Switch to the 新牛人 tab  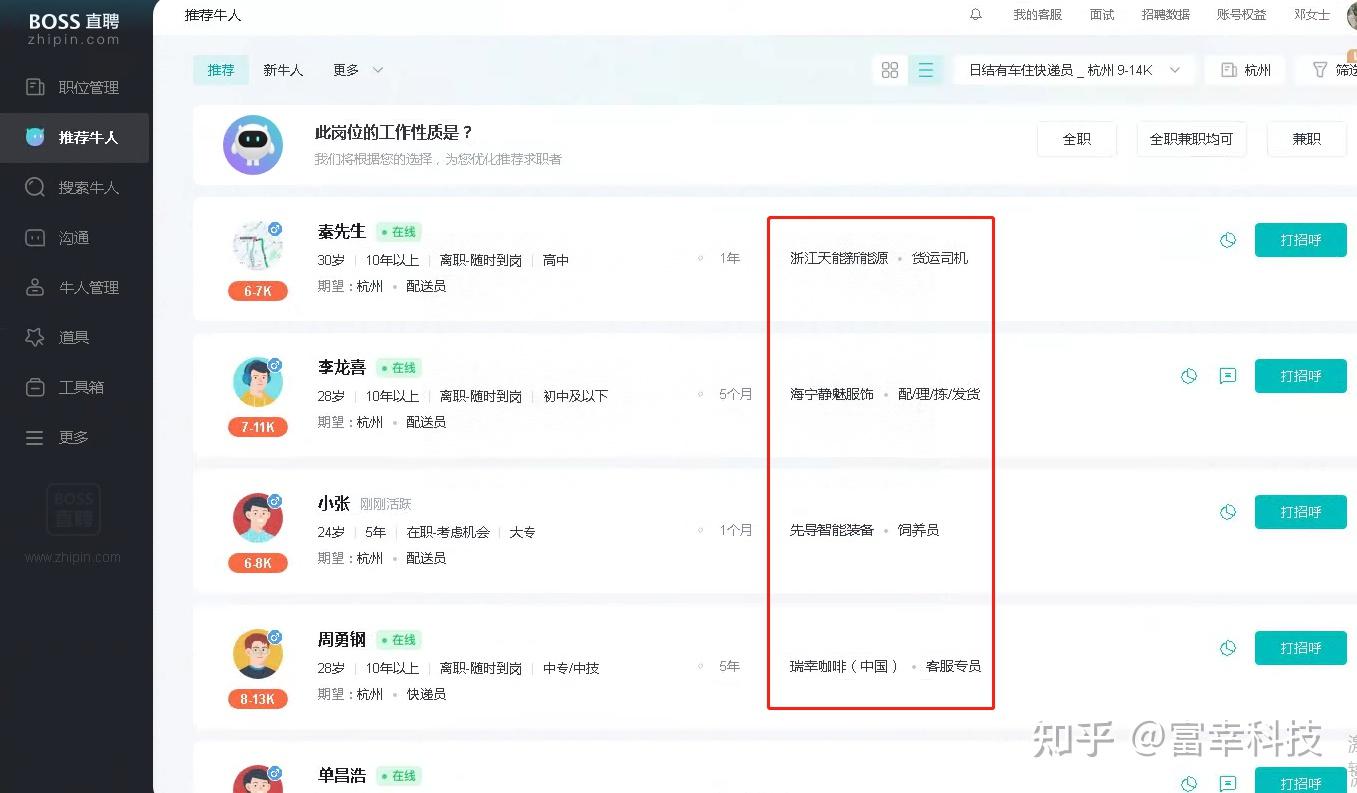[x=283, y=70]
